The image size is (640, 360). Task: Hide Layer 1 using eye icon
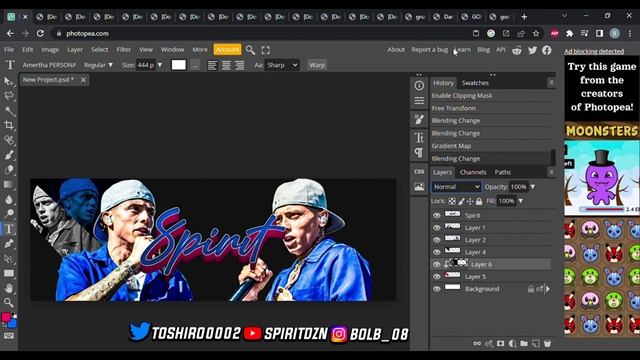click(437, 227)
